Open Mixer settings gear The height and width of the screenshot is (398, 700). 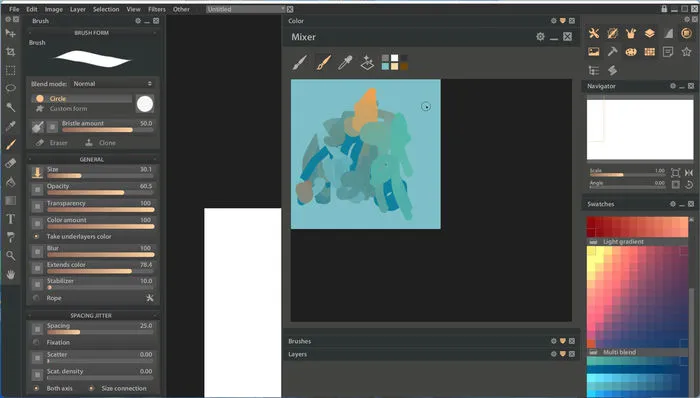point(540,37)
